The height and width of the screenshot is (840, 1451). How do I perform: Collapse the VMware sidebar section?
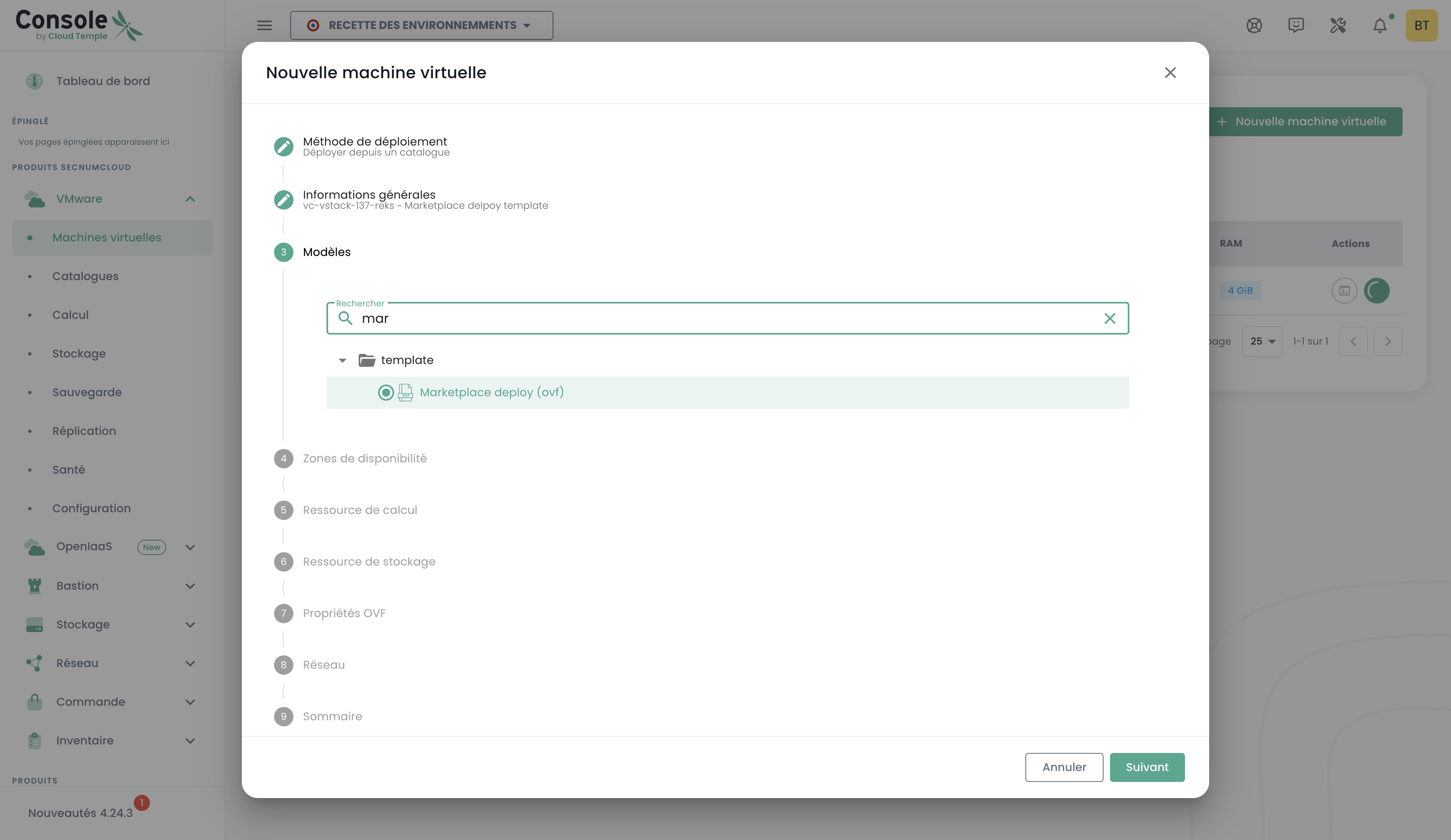pyautogui.click(x=190, y=199)
